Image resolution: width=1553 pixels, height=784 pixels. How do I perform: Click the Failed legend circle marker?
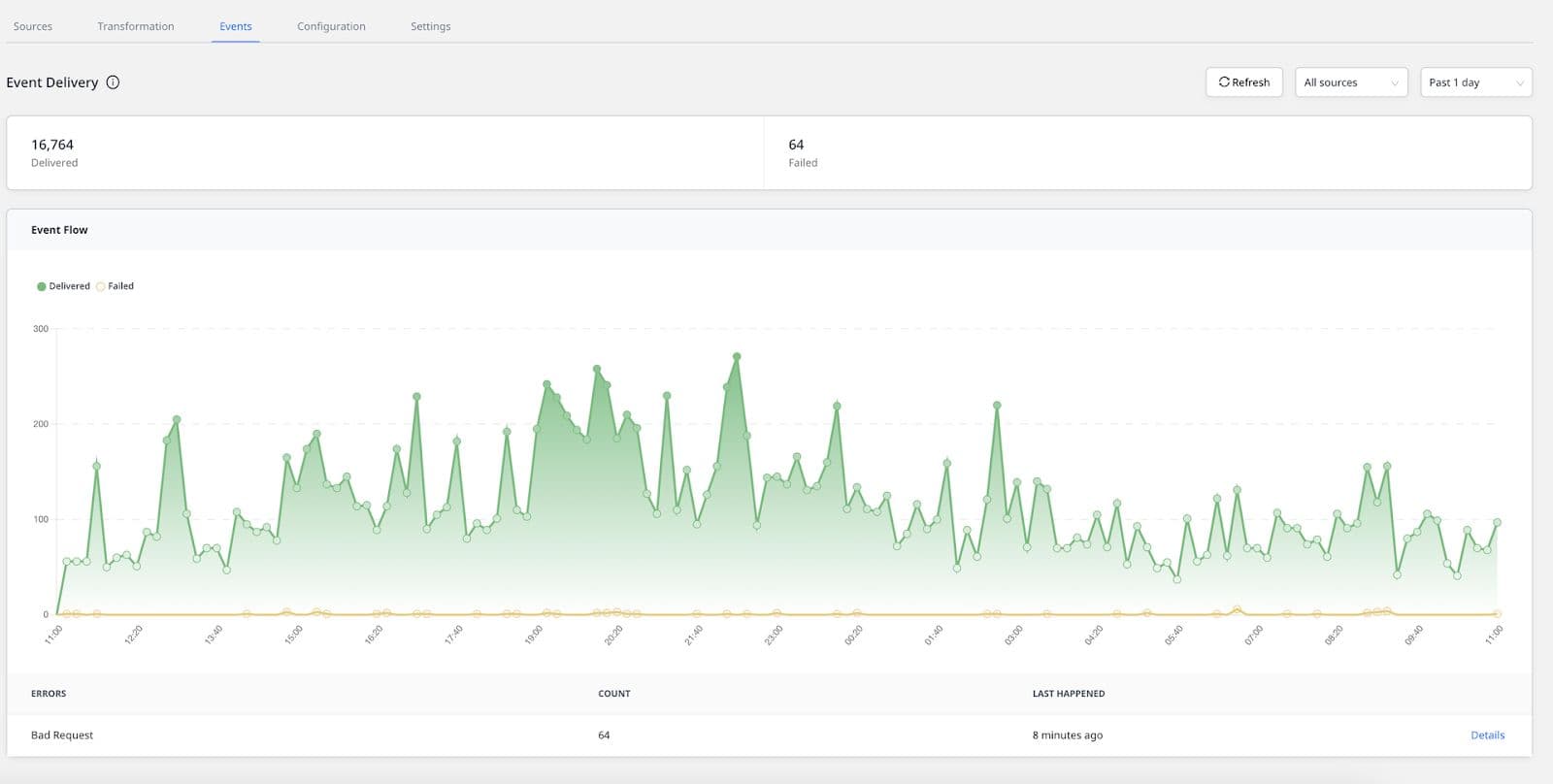click(100, 286)
